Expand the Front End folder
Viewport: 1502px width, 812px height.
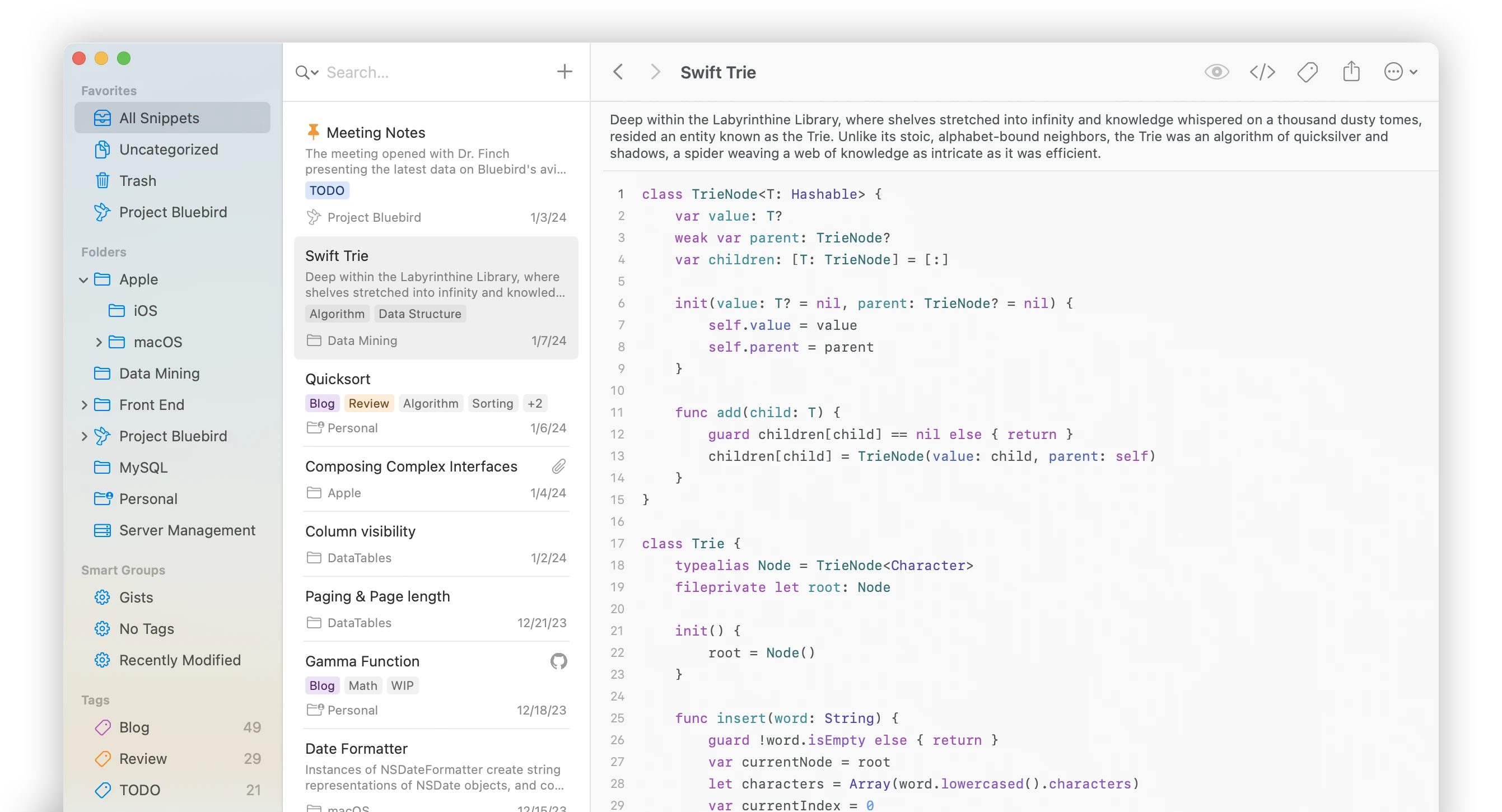[x=83, y=404]
